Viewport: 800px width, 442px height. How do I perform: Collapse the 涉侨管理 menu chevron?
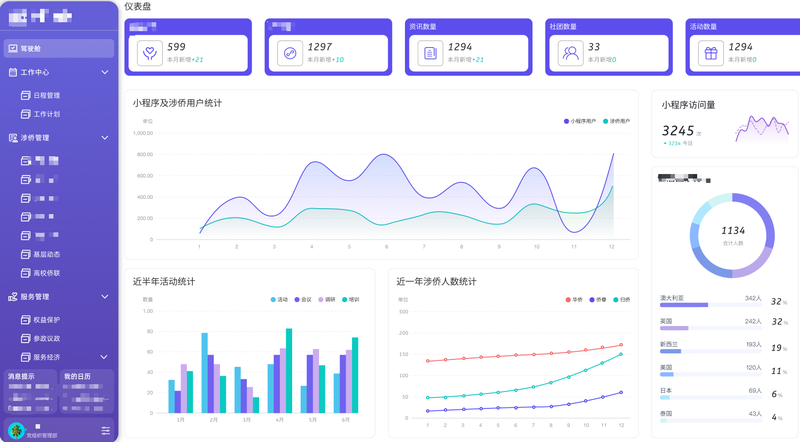tap(105, 138)
